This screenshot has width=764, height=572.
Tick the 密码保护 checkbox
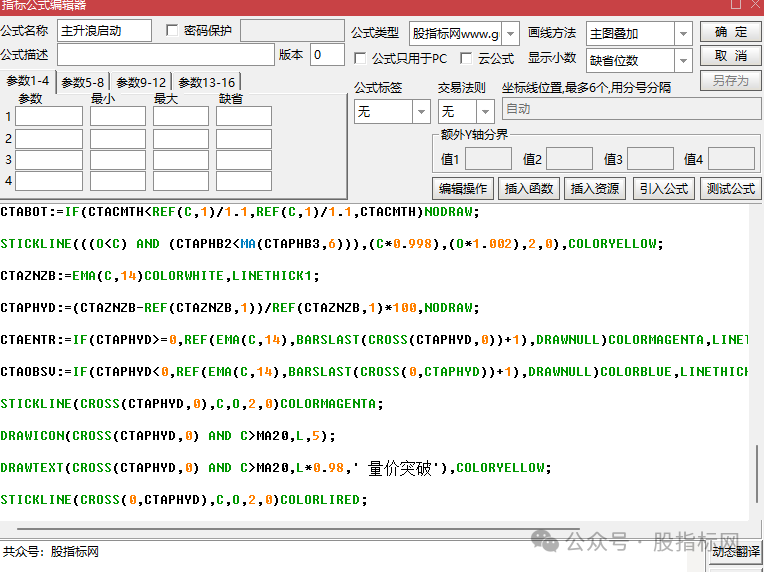coord(172,31)
